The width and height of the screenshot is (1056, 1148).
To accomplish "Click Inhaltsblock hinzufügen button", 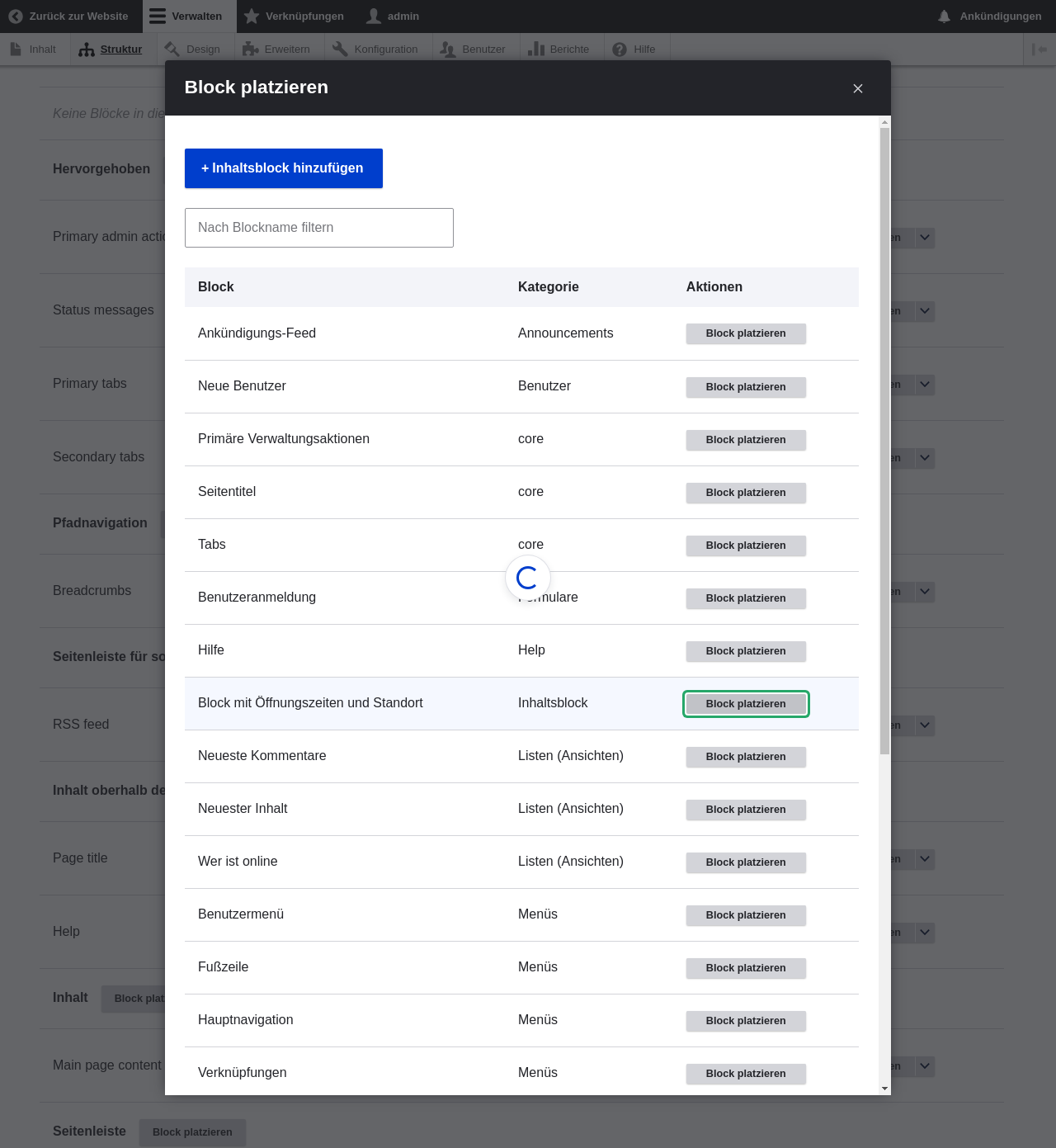I will [x=284, y=168].
